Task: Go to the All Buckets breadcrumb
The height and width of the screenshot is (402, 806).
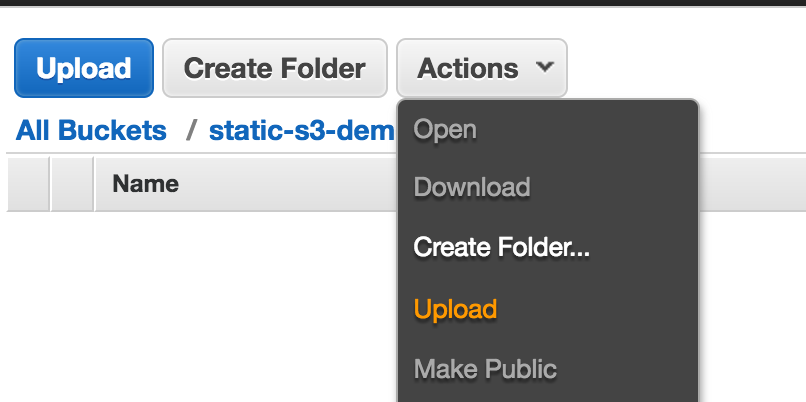Action: [x=91, y=130]
